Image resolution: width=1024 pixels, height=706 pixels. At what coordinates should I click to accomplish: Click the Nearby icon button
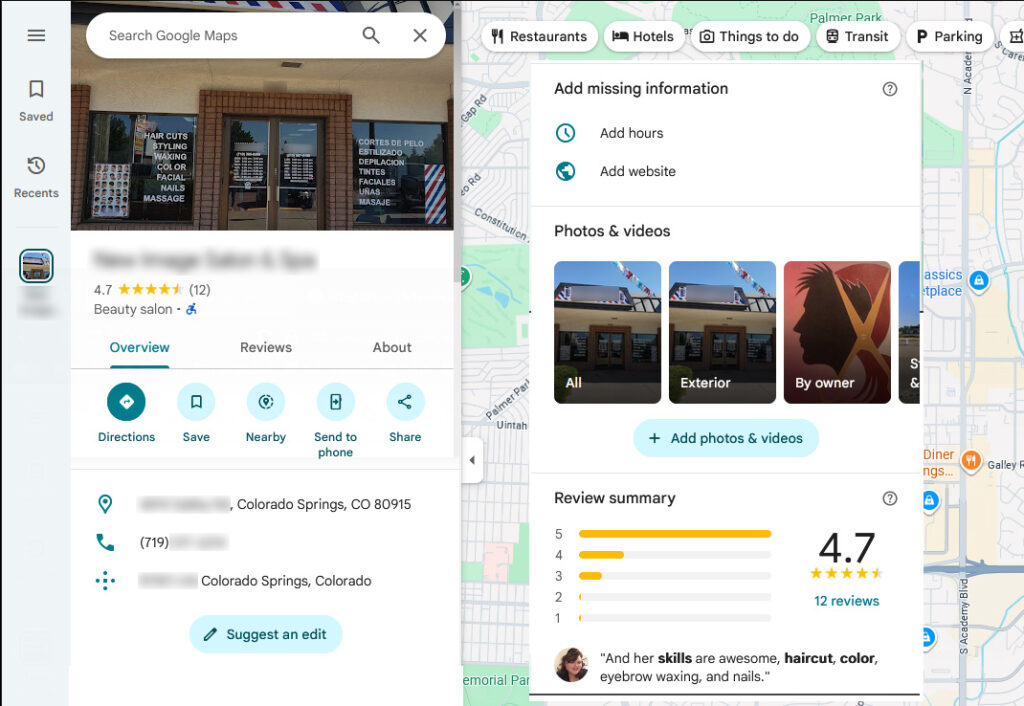(x=266, y=402)
